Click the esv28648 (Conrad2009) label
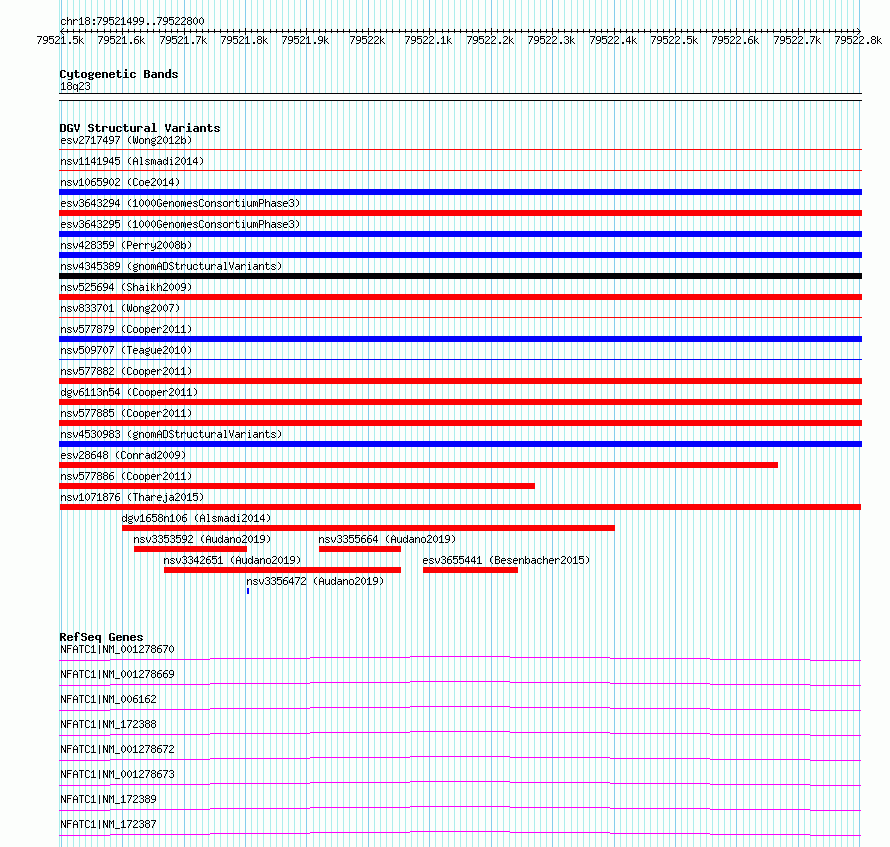The image size is (890, 847). pos(123,455)
